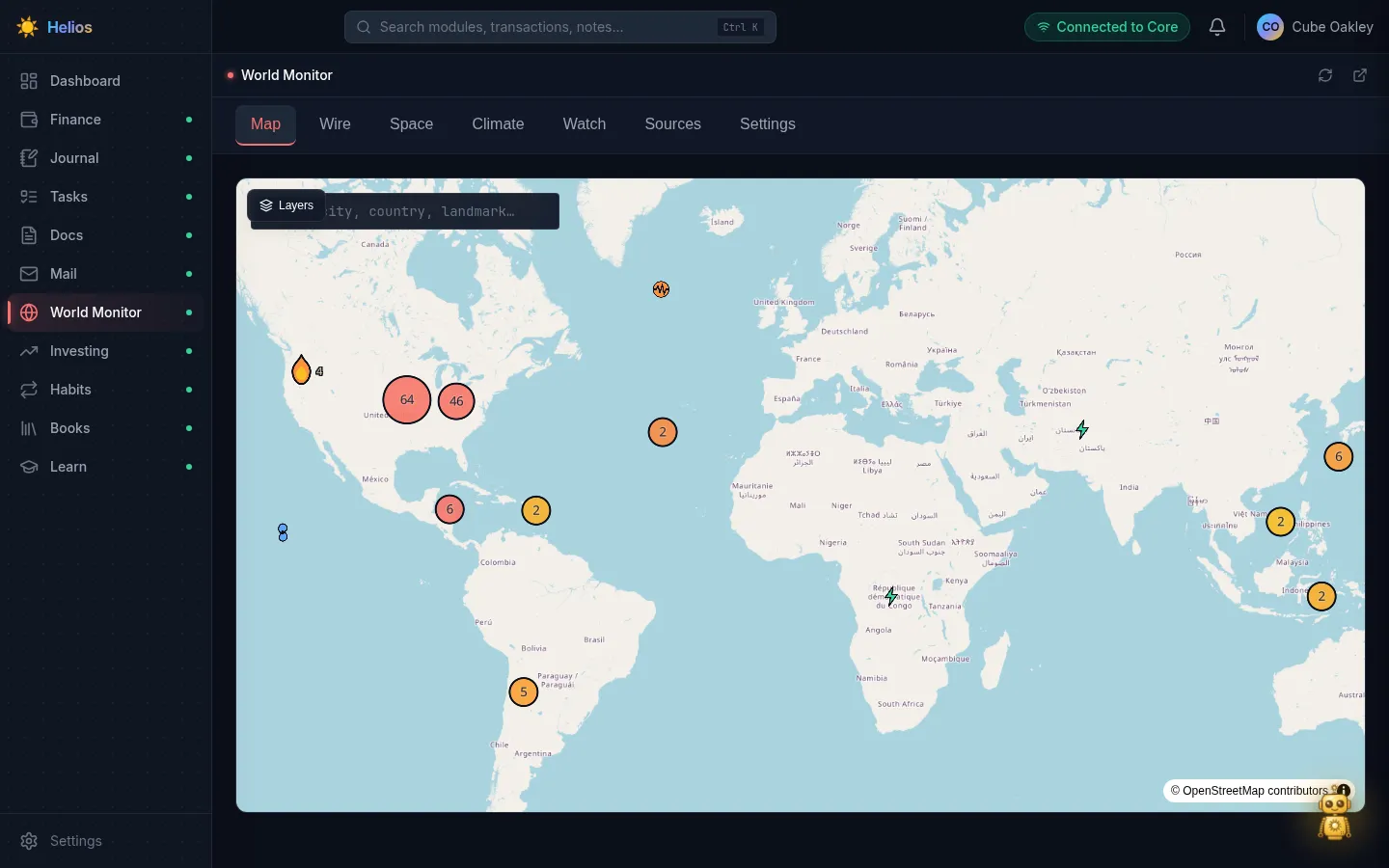The image size is (1389, 868).
Task: Switch to the Wire tab
Action: coord(335,124)
